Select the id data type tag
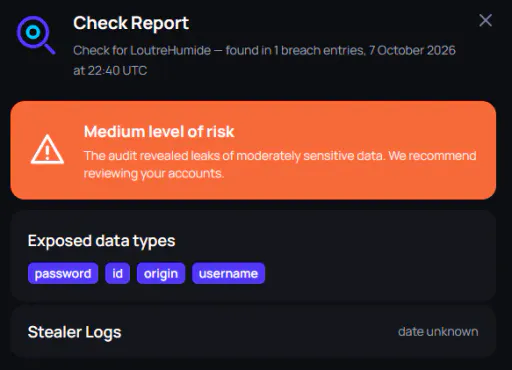 (x=117, y=273)
